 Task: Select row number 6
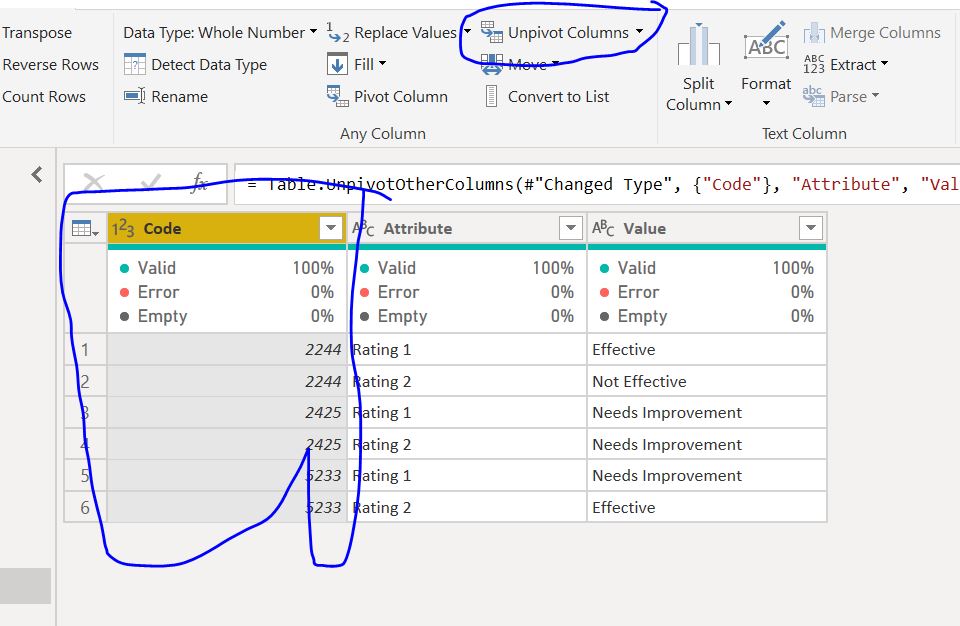click(85, 507)
